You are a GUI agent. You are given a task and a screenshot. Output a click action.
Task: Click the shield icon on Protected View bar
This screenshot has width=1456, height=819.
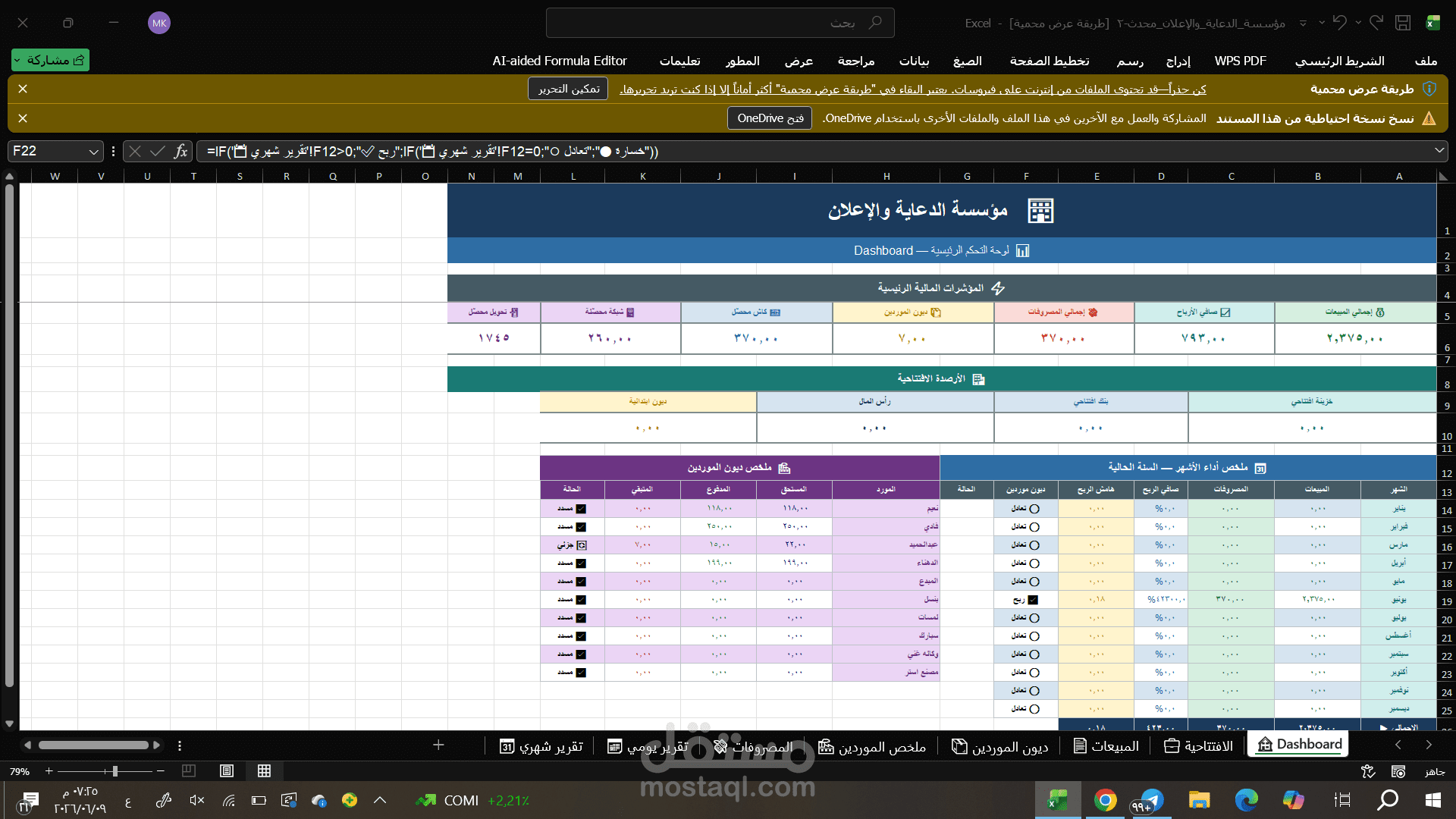(x=1429, y=89)
